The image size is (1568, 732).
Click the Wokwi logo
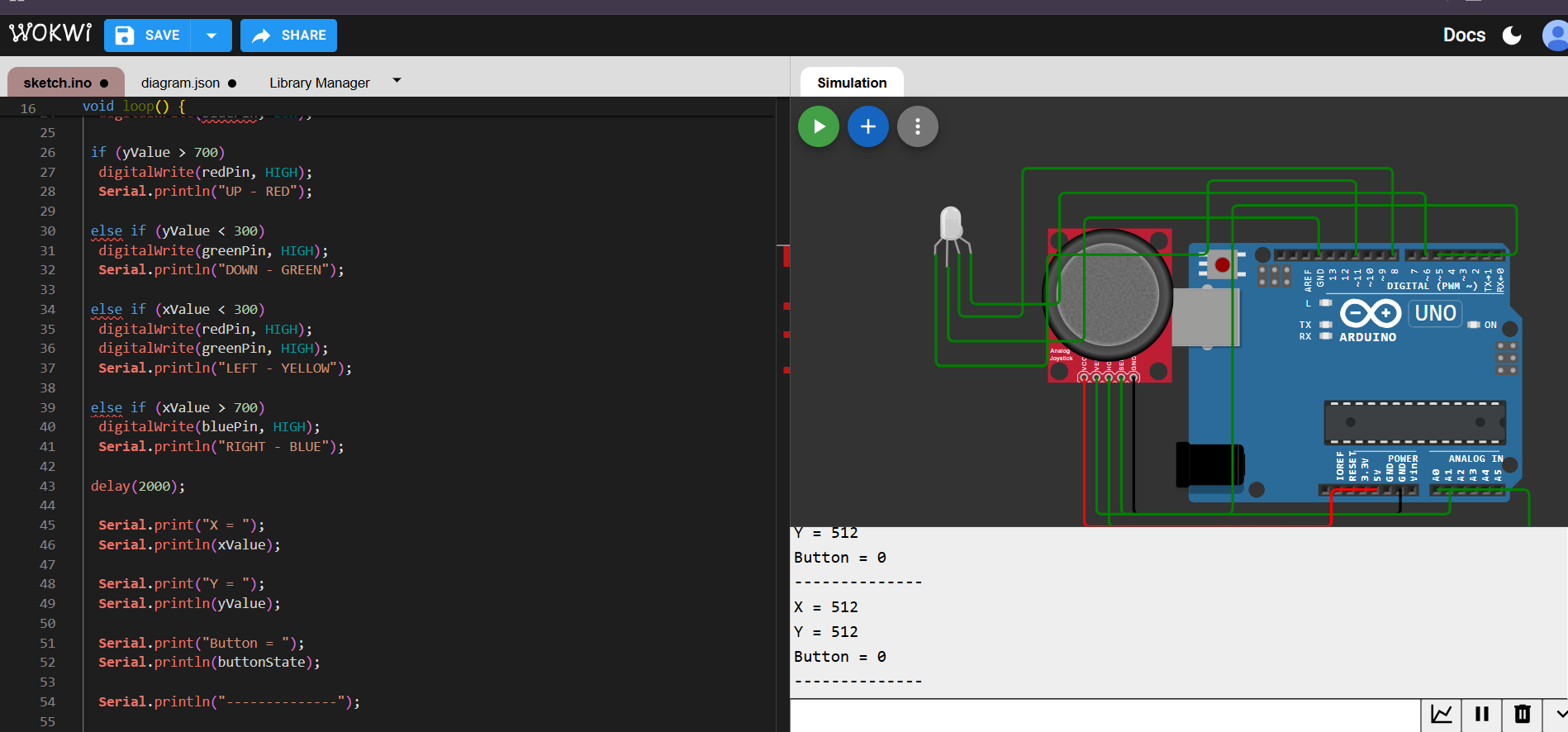pos(50,33)
